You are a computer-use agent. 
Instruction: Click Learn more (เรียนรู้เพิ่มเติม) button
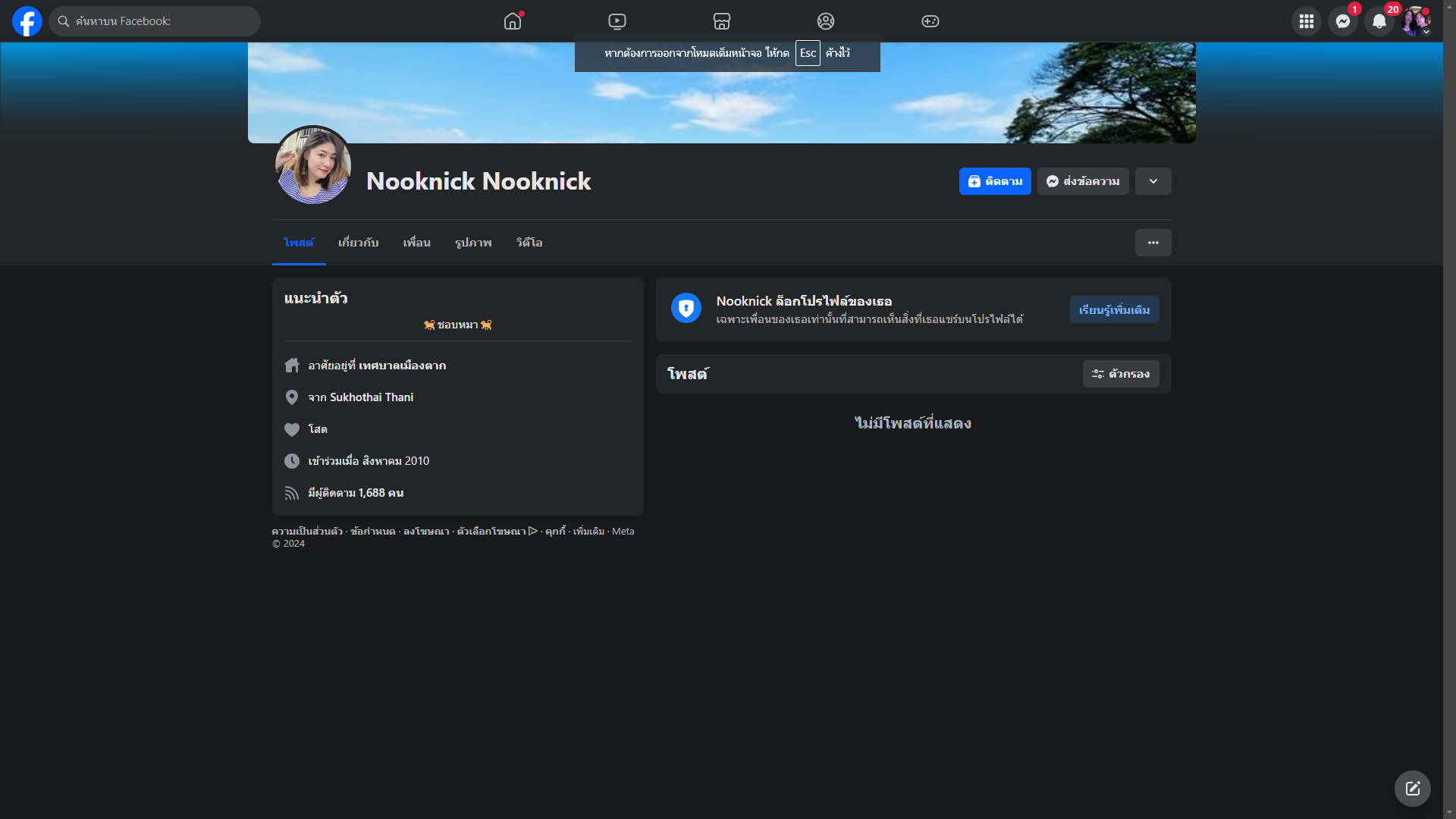point(1114,309)
